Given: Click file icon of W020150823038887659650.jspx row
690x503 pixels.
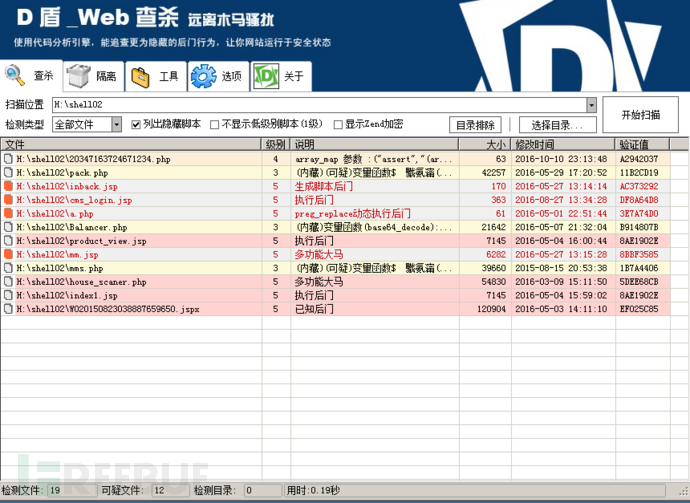Looking at the screenshot, I should (x=8, y=309).
